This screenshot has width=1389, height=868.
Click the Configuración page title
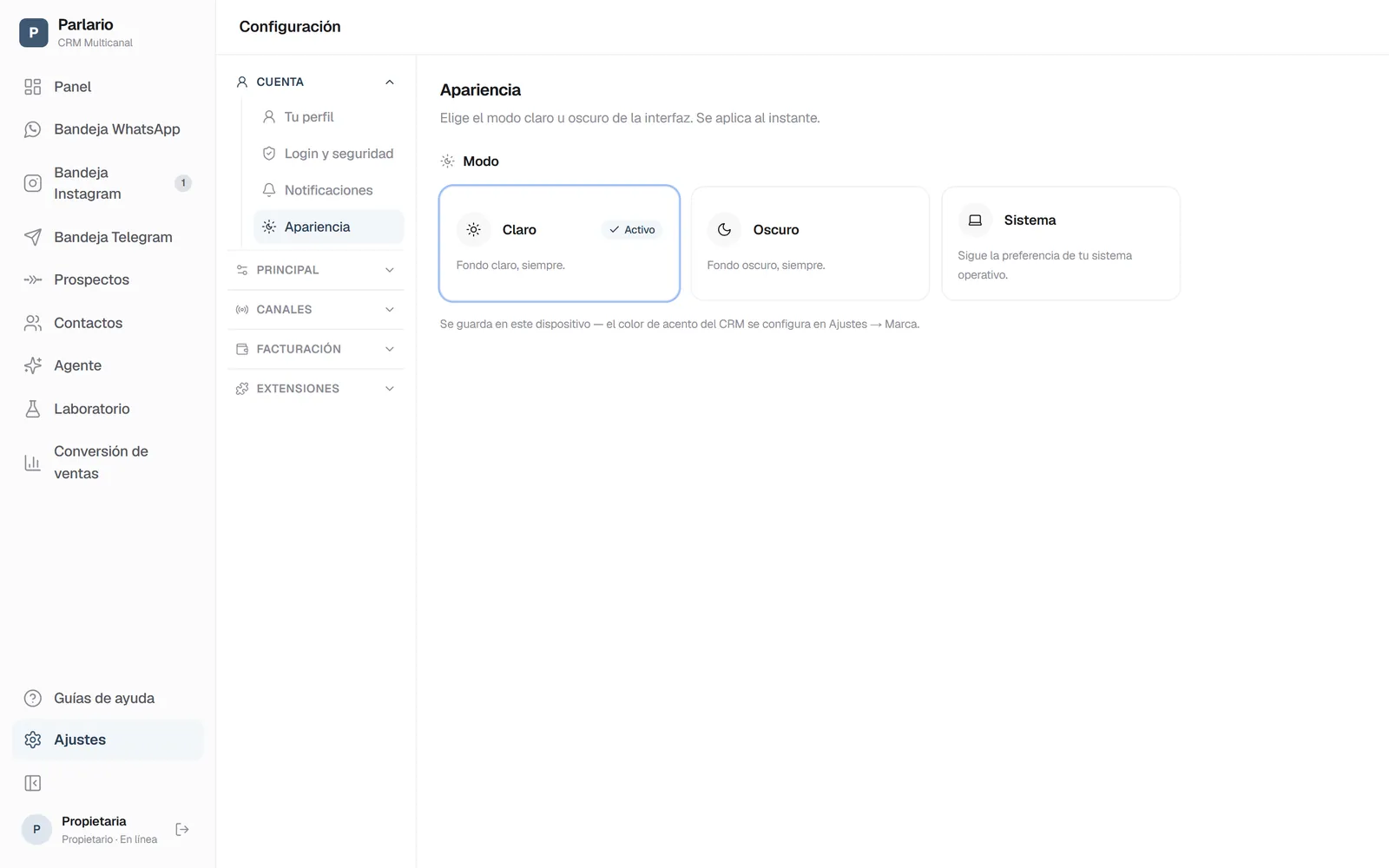point(290,27)
